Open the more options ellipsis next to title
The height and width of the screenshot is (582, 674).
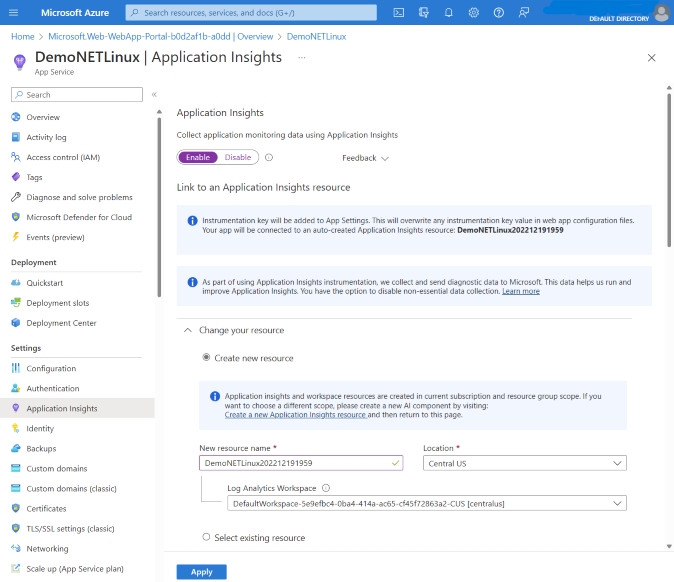pyautogui.click(x=302, y=58)
